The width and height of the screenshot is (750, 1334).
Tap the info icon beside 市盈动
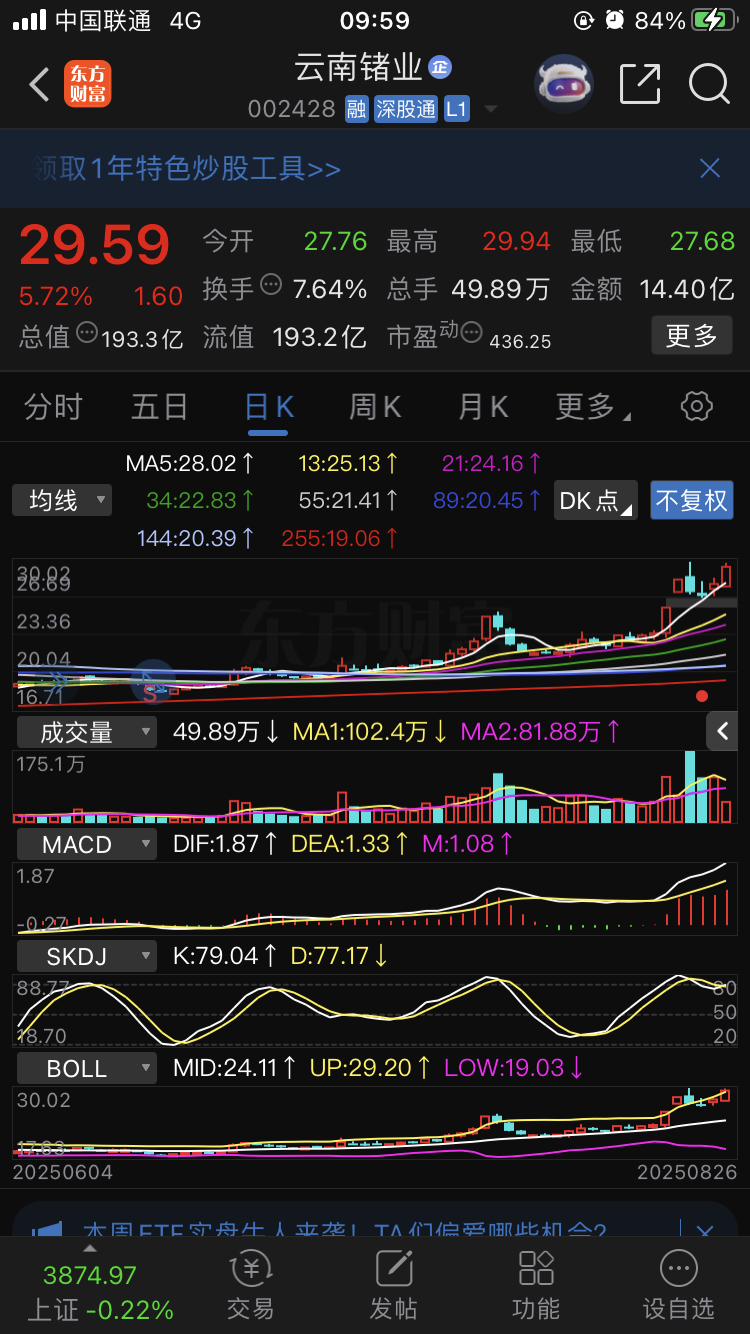click(x=472, y=332)
